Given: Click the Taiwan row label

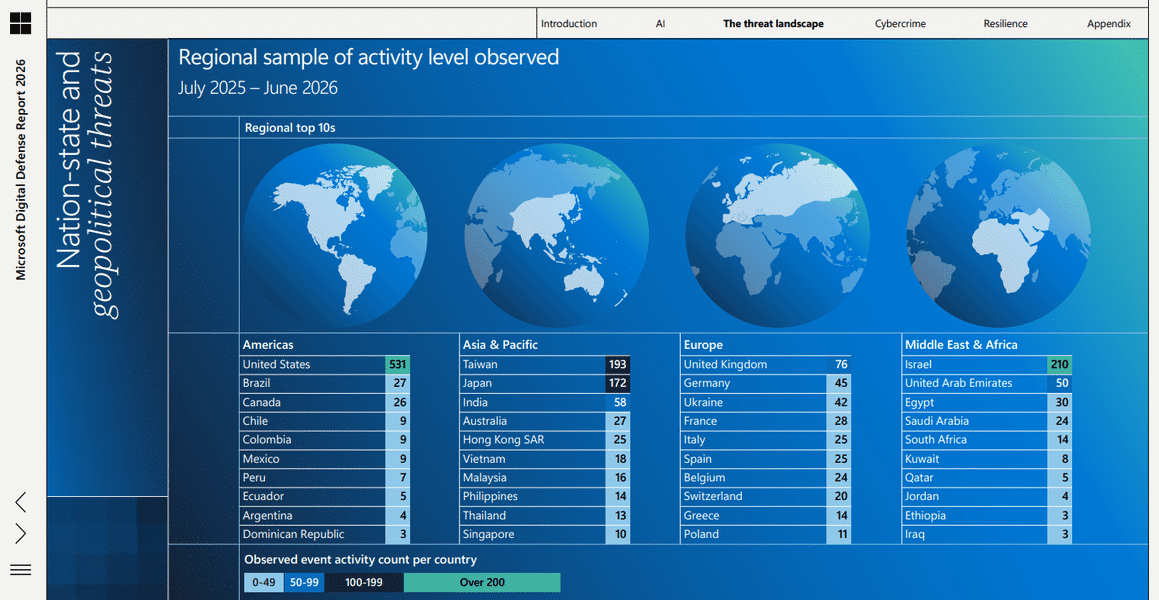Looking at the screenshot, I should (480, 364).
